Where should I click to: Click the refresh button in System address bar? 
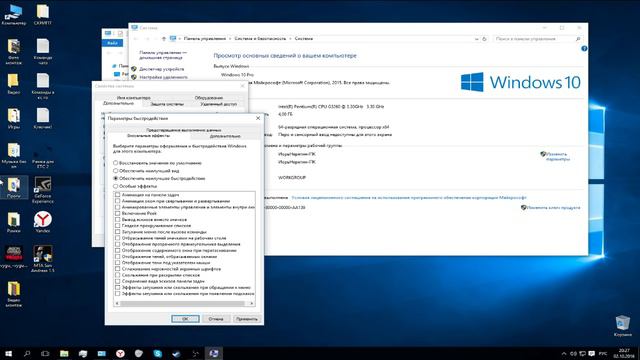click(x=484, y=39)
